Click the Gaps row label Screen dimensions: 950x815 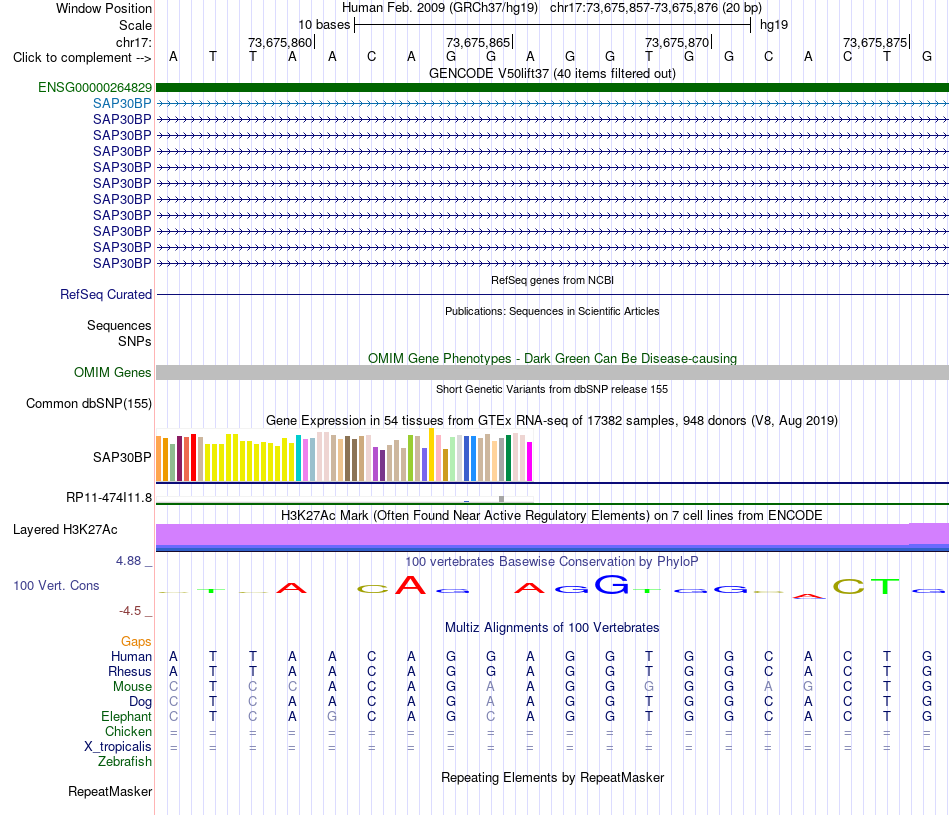[x=136, y=641]
